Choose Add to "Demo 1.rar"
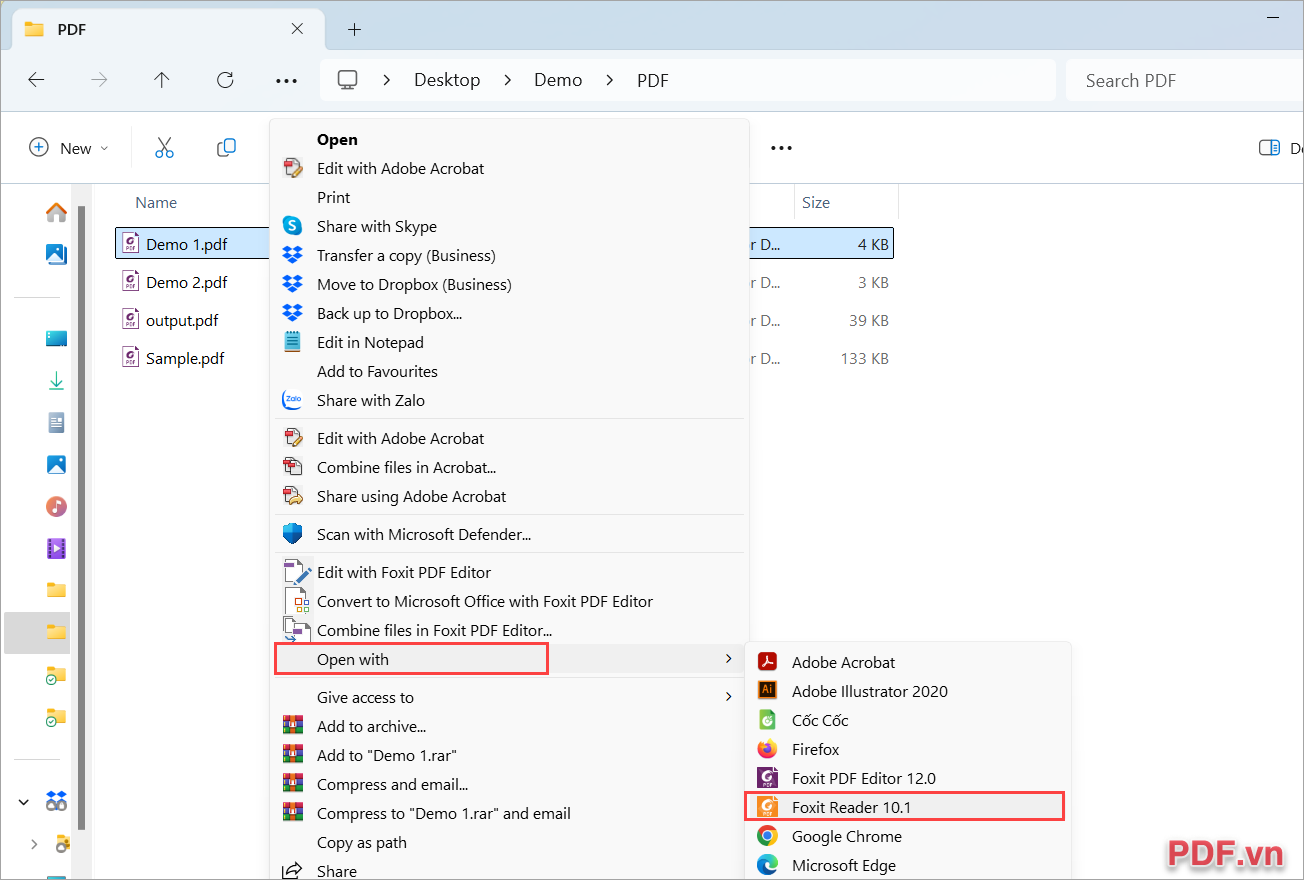Screen dimensions: 1304x880 coord(387,755)
